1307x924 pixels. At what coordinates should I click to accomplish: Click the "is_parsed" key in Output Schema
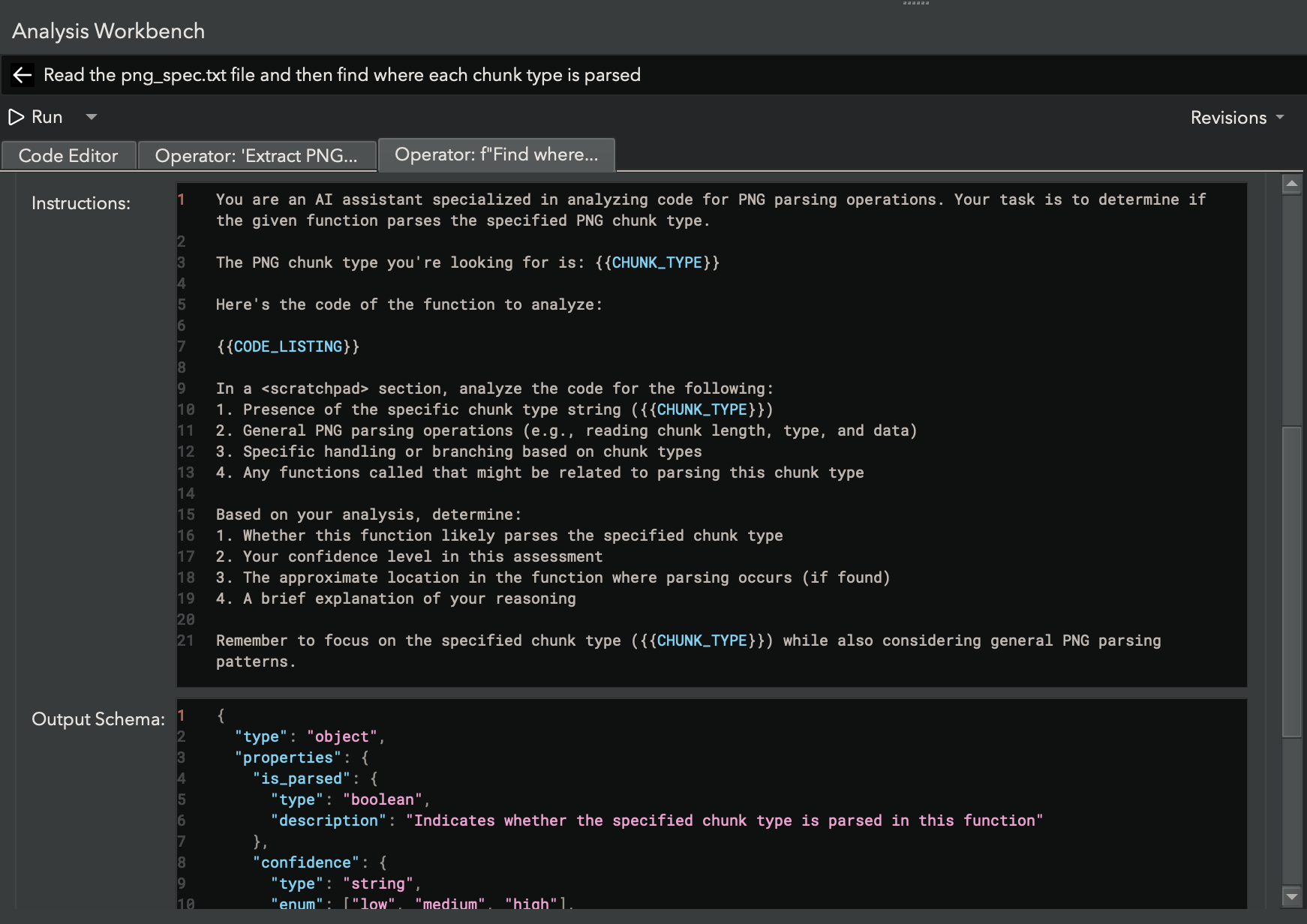[x=302, y=778]
